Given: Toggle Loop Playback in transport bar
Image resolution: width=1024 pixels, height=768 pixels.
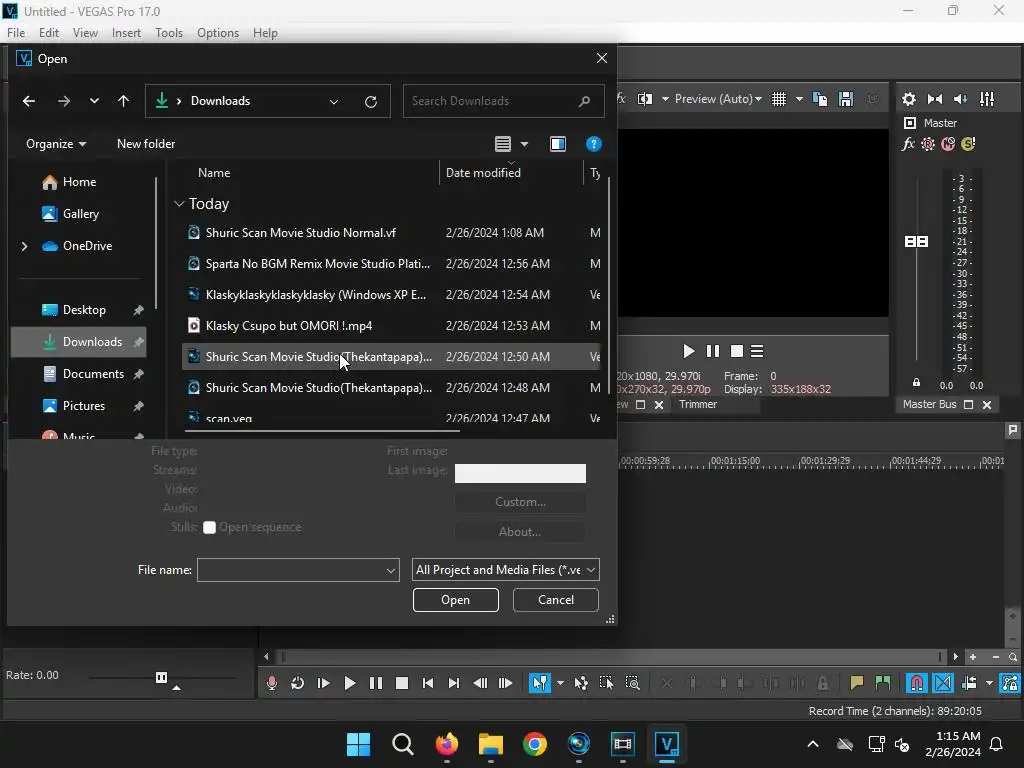Looking at the screenshot, I should (297, 683).
